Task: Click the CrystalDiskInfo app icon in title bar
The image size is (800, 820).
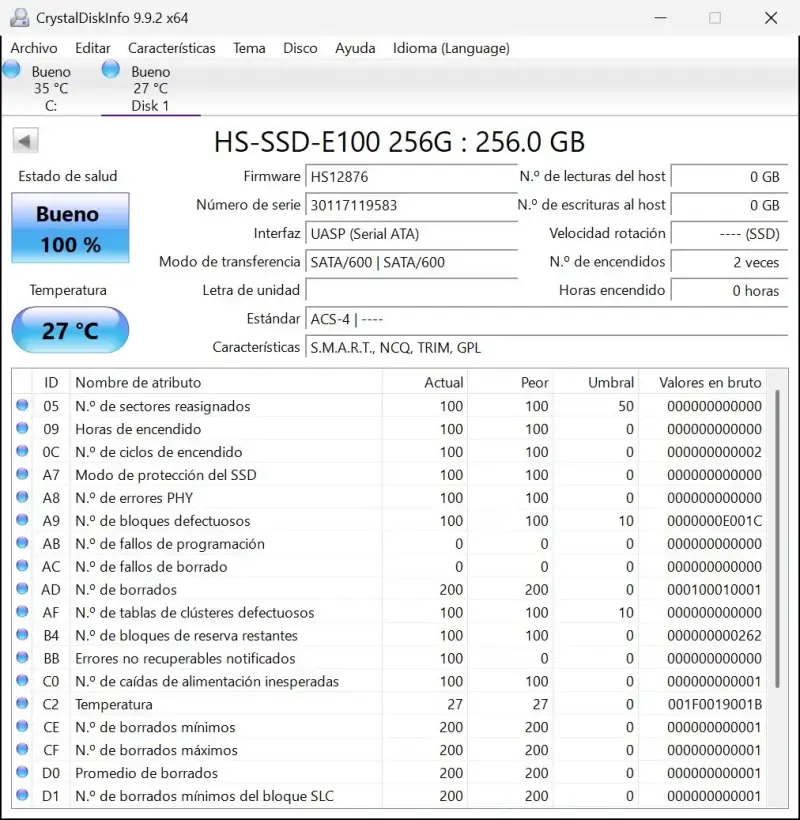Action: [x=19, y=18]
